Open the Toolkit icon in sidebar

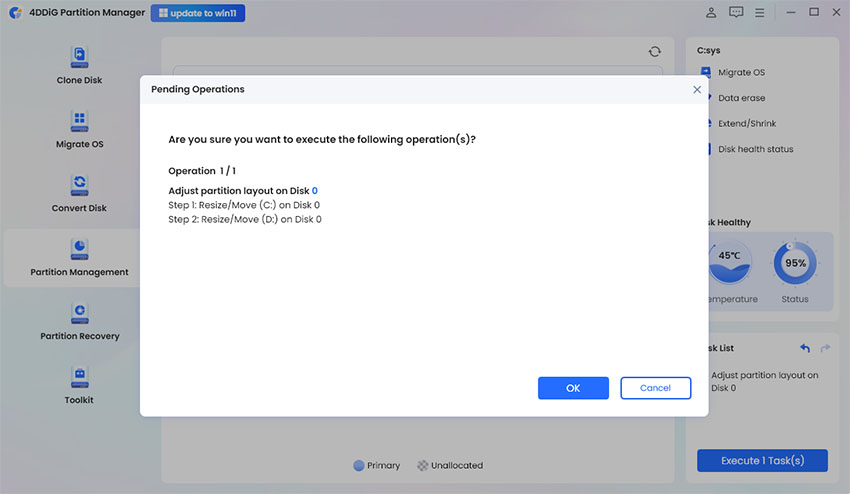79,377
